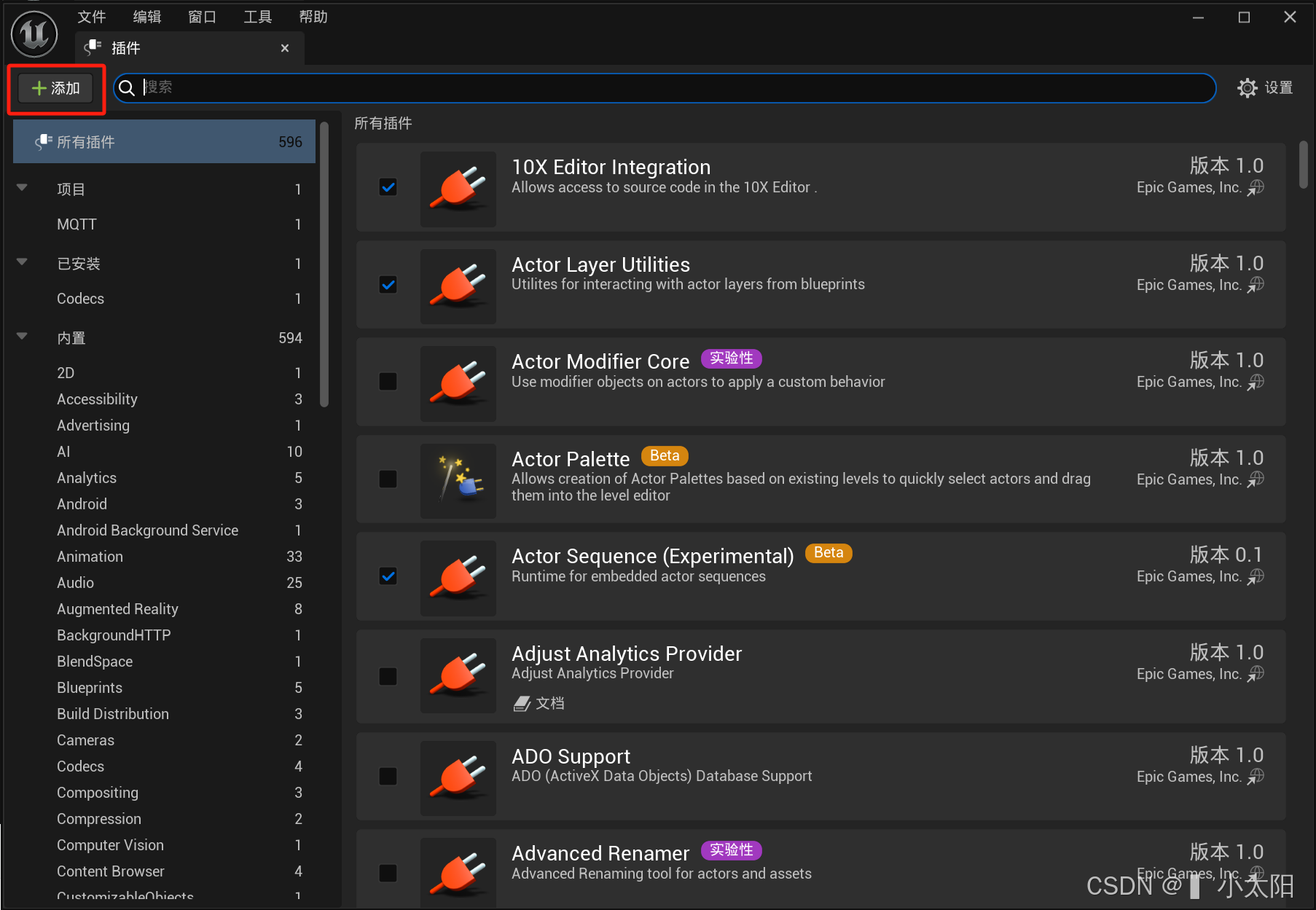1316x910 pixels.
Task: Open Epic Games link icon for Actor Palette
Action: pos(1256,479)
